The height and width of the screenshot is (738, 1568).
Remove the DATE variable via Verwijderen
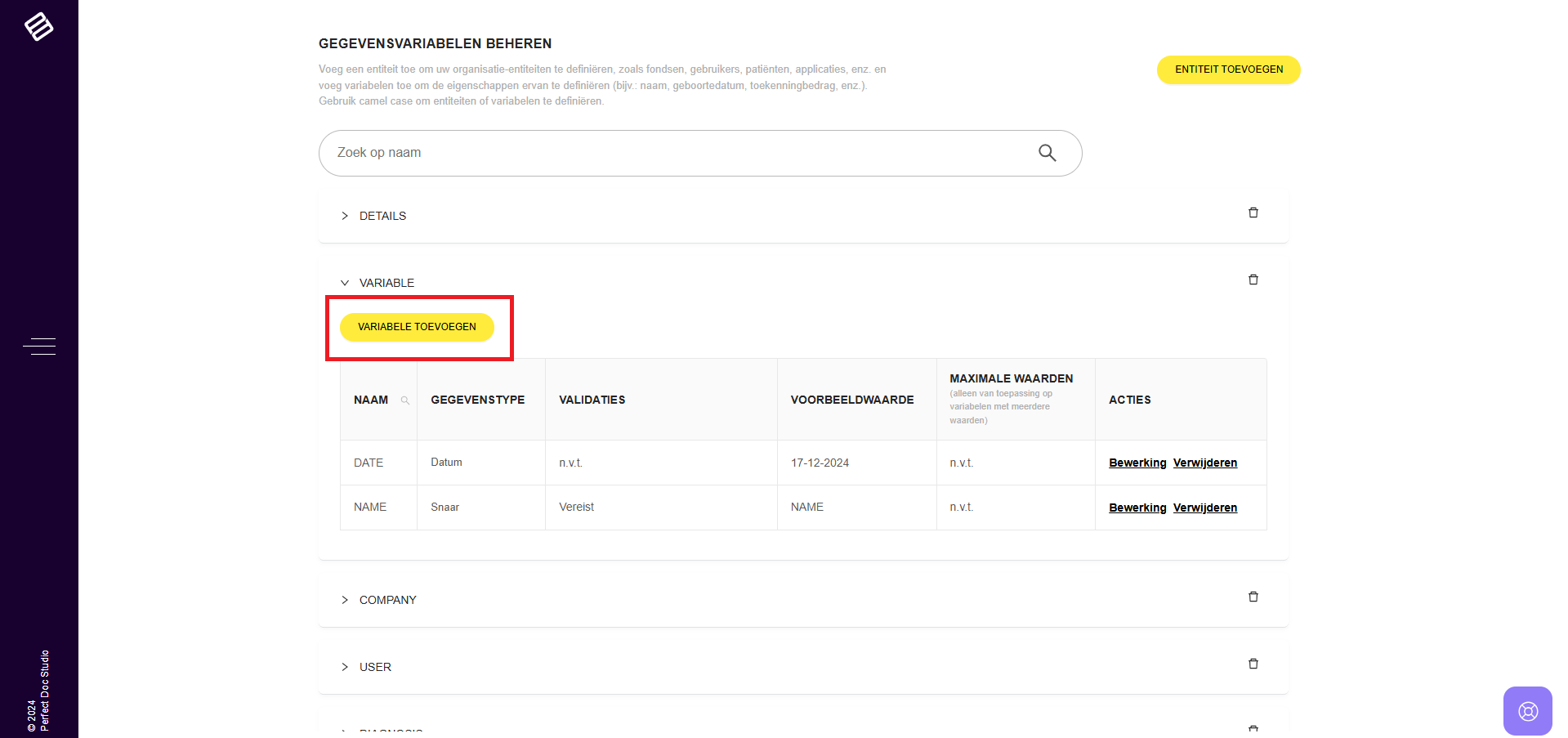(x=1204, y=463)
